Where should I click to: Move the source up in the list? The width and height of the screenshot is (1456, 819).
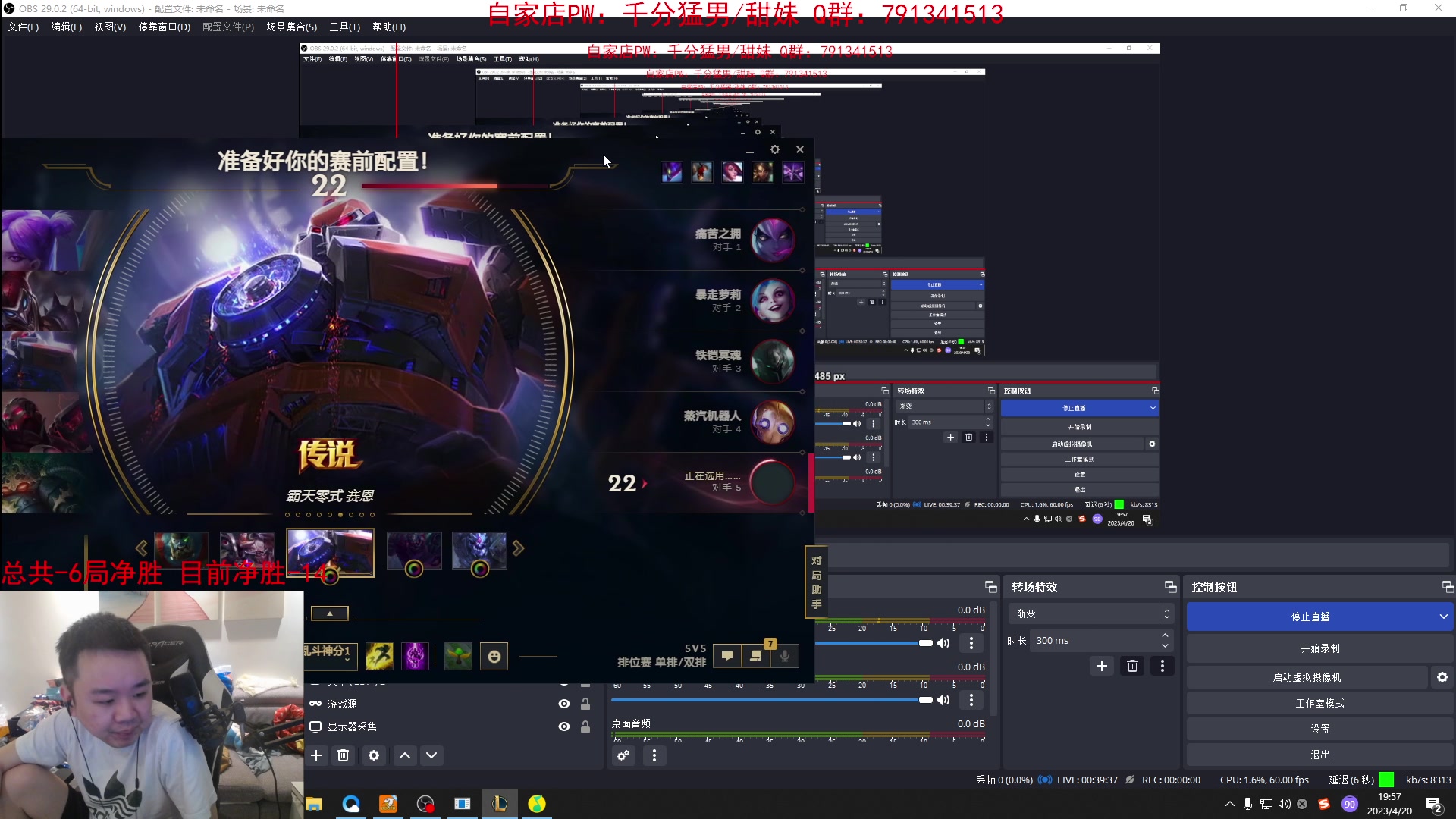[405, 755]
